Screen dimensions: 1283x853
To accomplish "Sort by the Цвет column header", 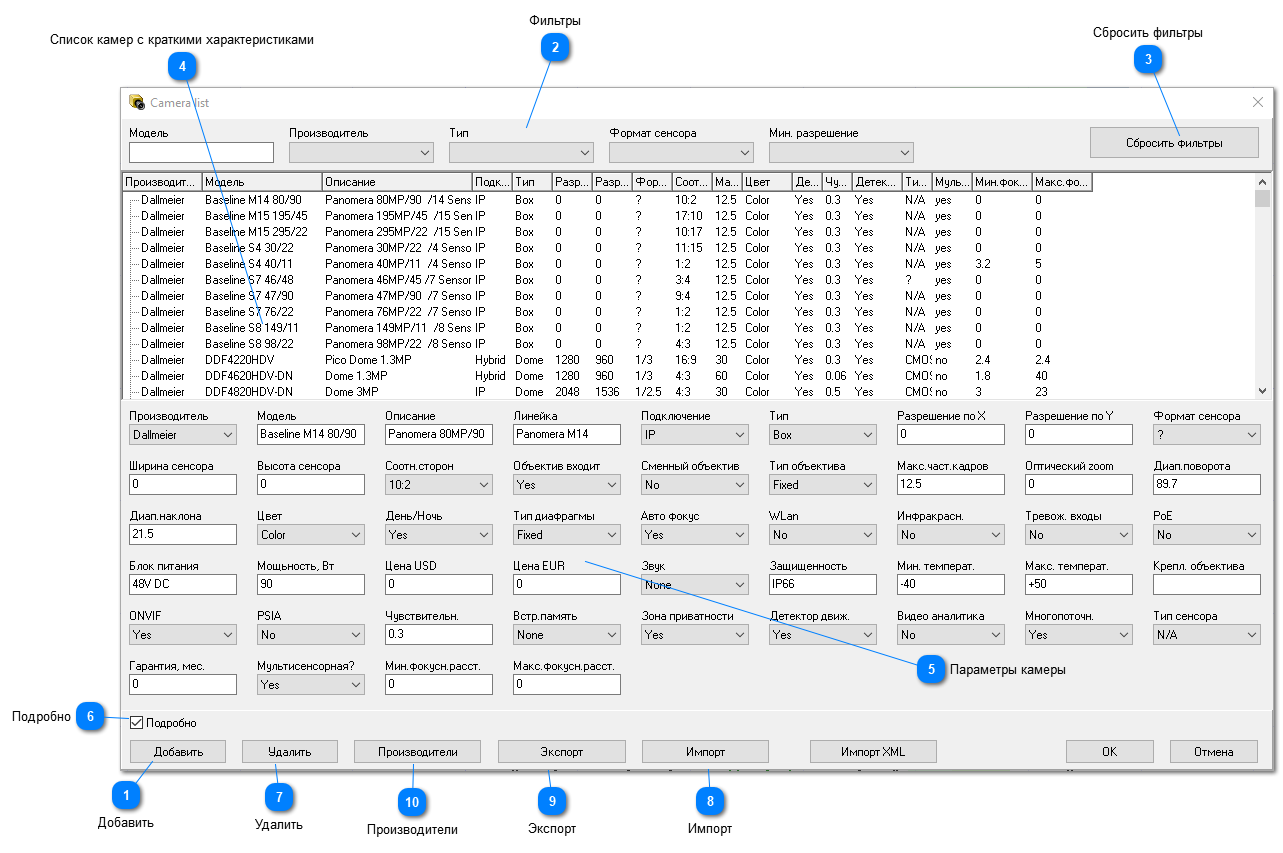I will click(767, 183).
